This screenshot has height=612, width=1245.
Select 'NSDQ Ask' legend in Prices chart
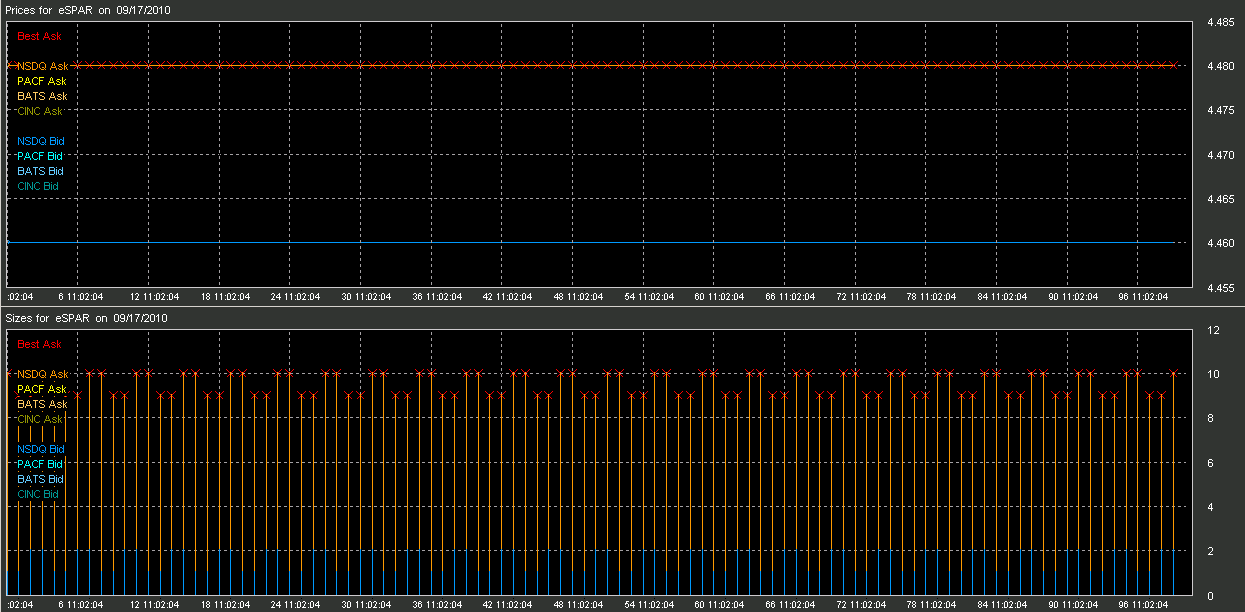42,66
